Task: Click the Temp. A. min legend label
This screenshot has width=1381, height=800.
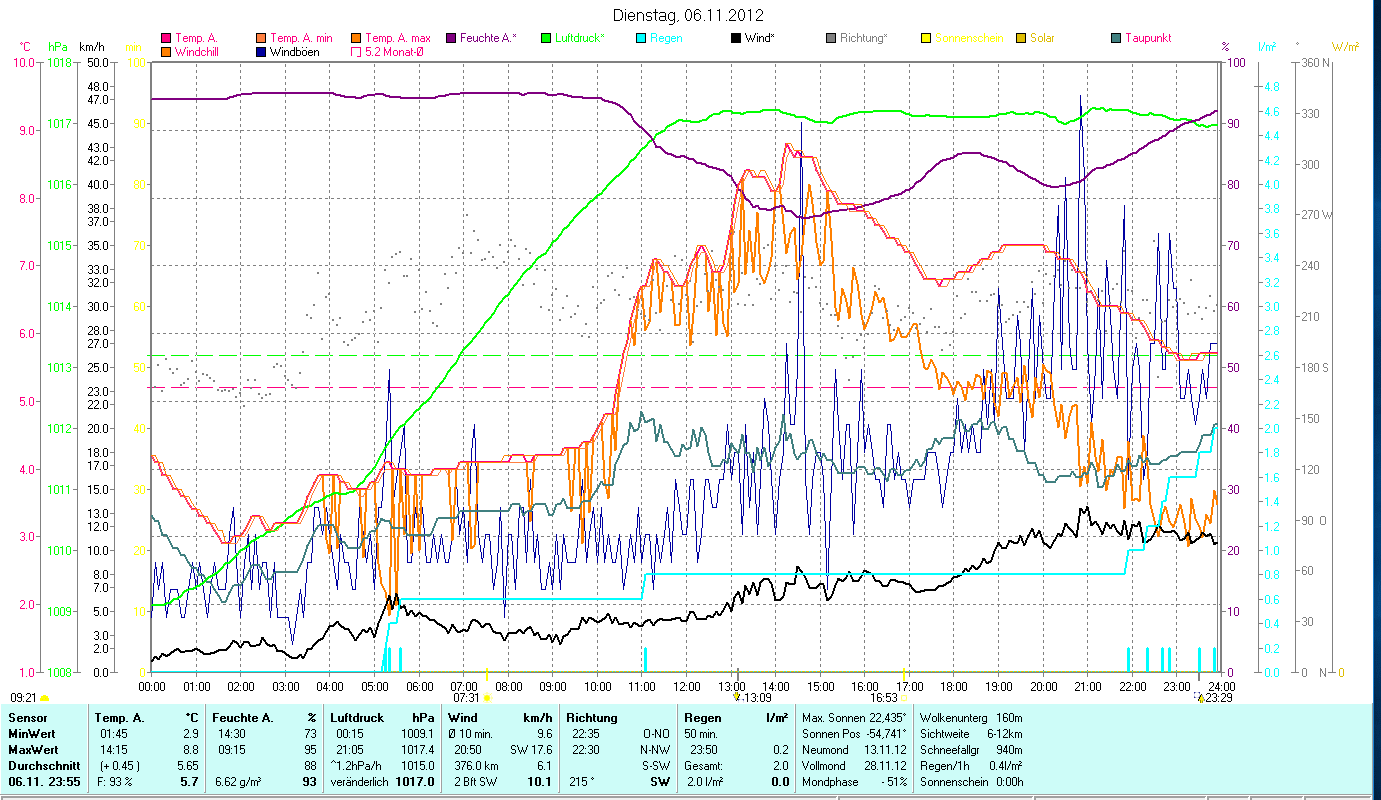Action: coord(301,38)
